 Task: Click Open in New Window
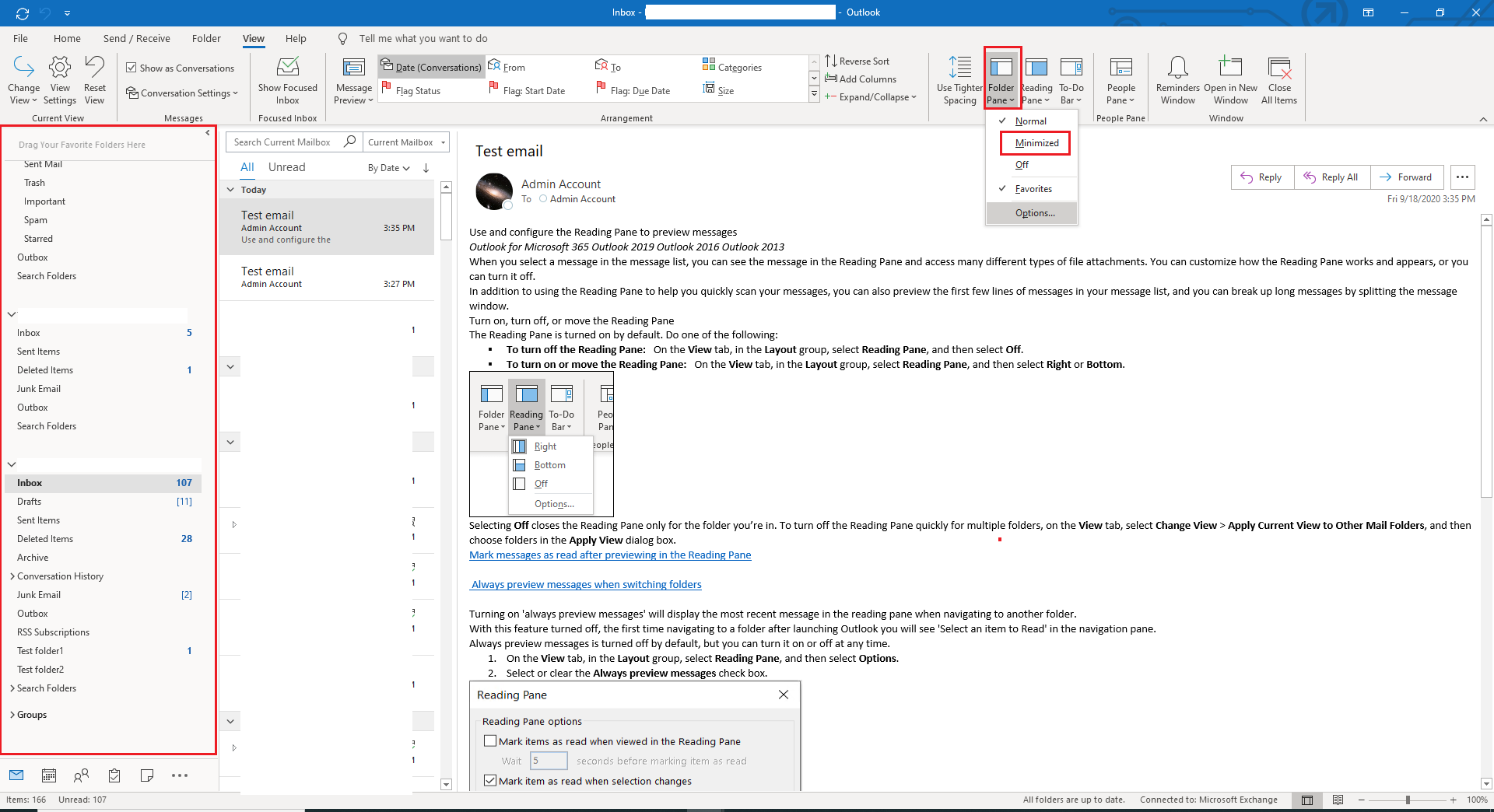[x=1230, y=80]
